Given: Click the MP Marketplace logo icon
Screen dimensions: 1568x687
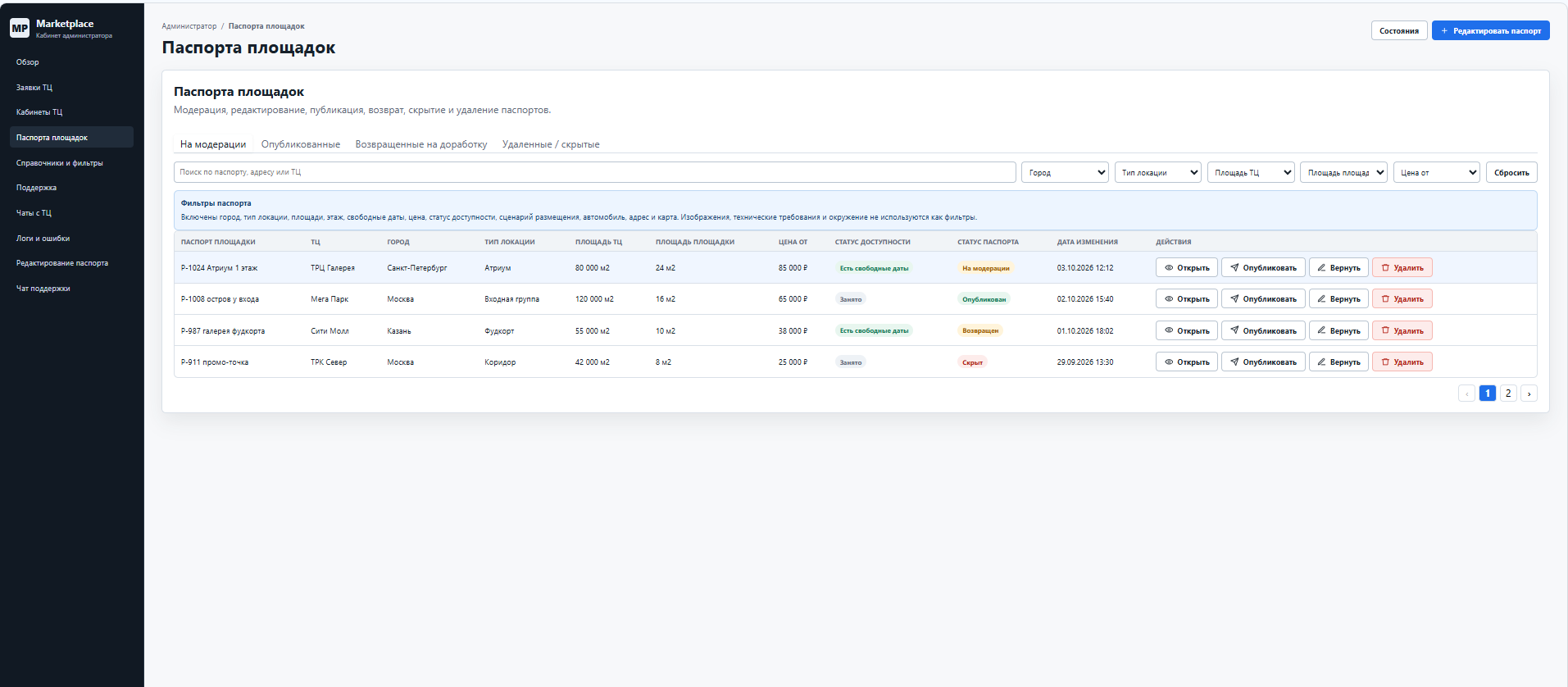Looking at the screenshot, I should (20, 28).
